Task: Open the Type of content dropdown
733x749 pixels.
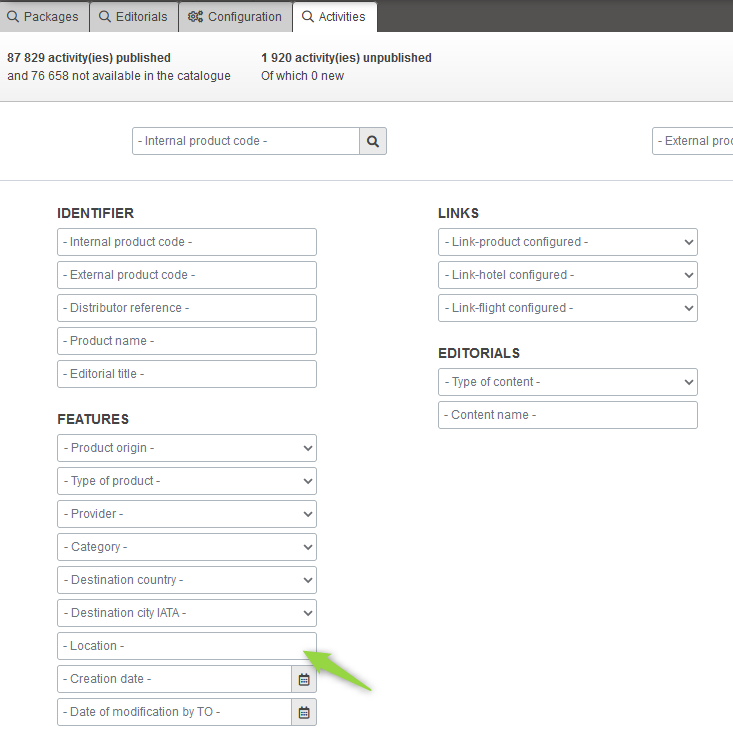Action: tap(567, 382)
